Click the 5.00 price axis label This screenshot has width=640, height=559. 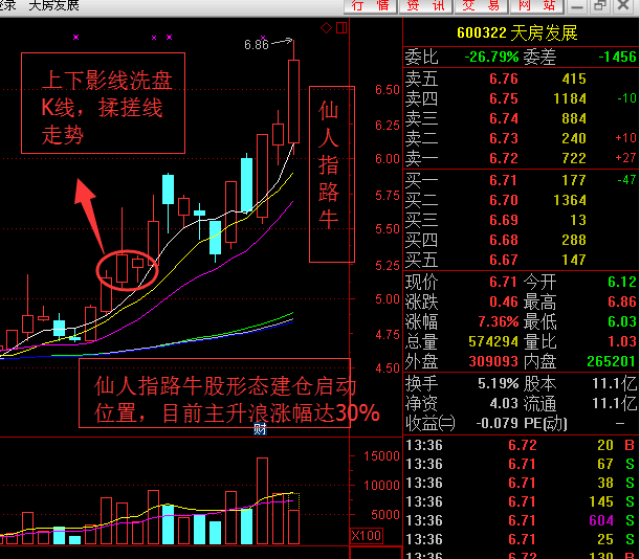pyautogui.click(x=387, y=299)
